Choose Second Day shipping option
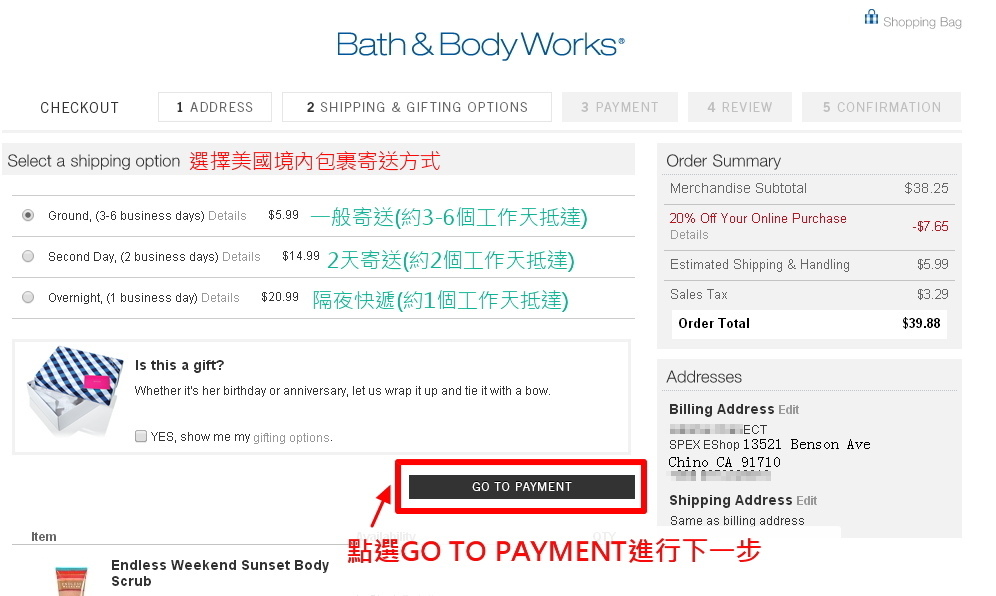This screenshot has width=996, height=596. [x=28, y=256]
